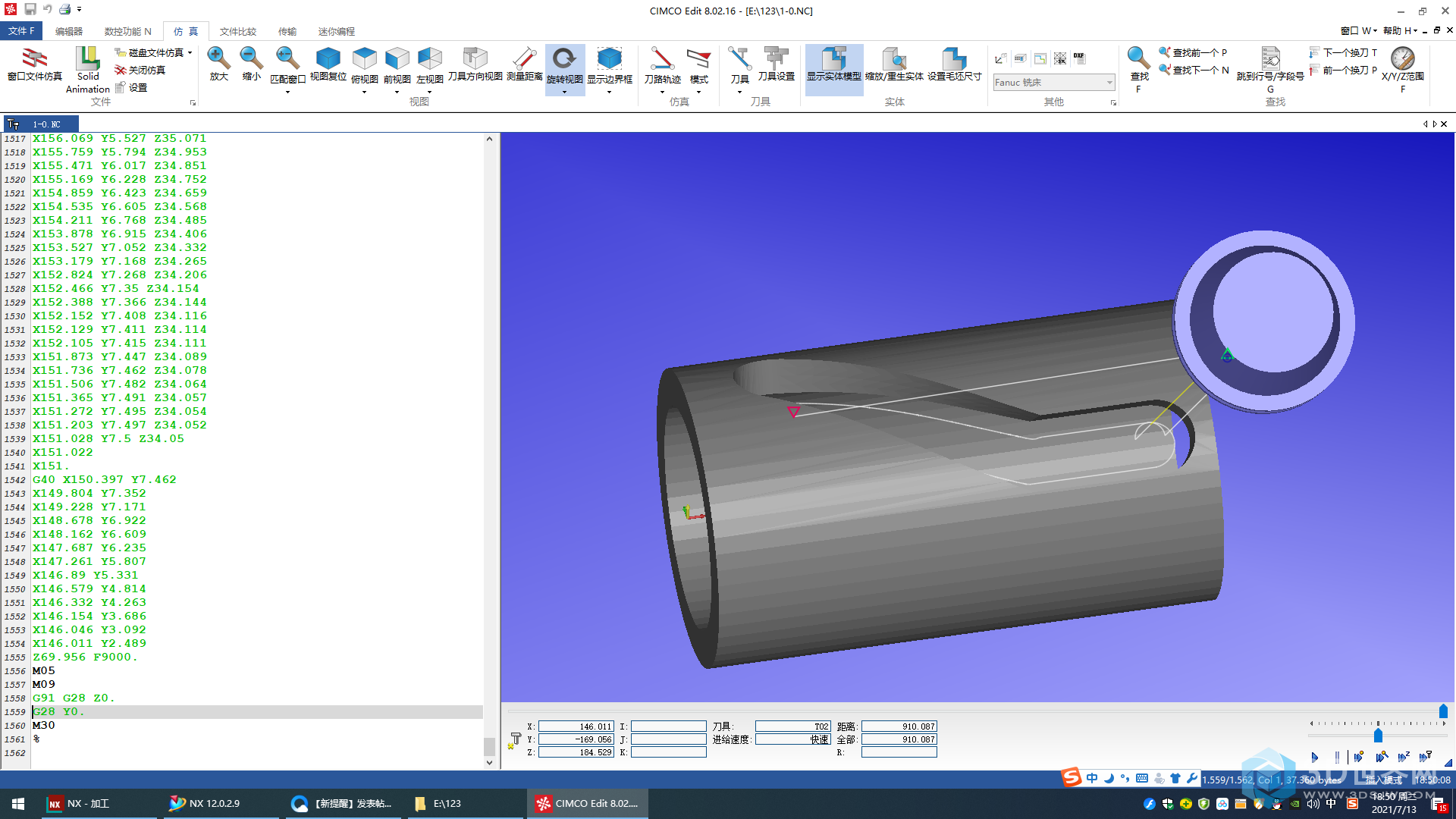Click 刀具方向视图 tool direction view
This screenshot has width=1456, height=819.
coord(475,64)
